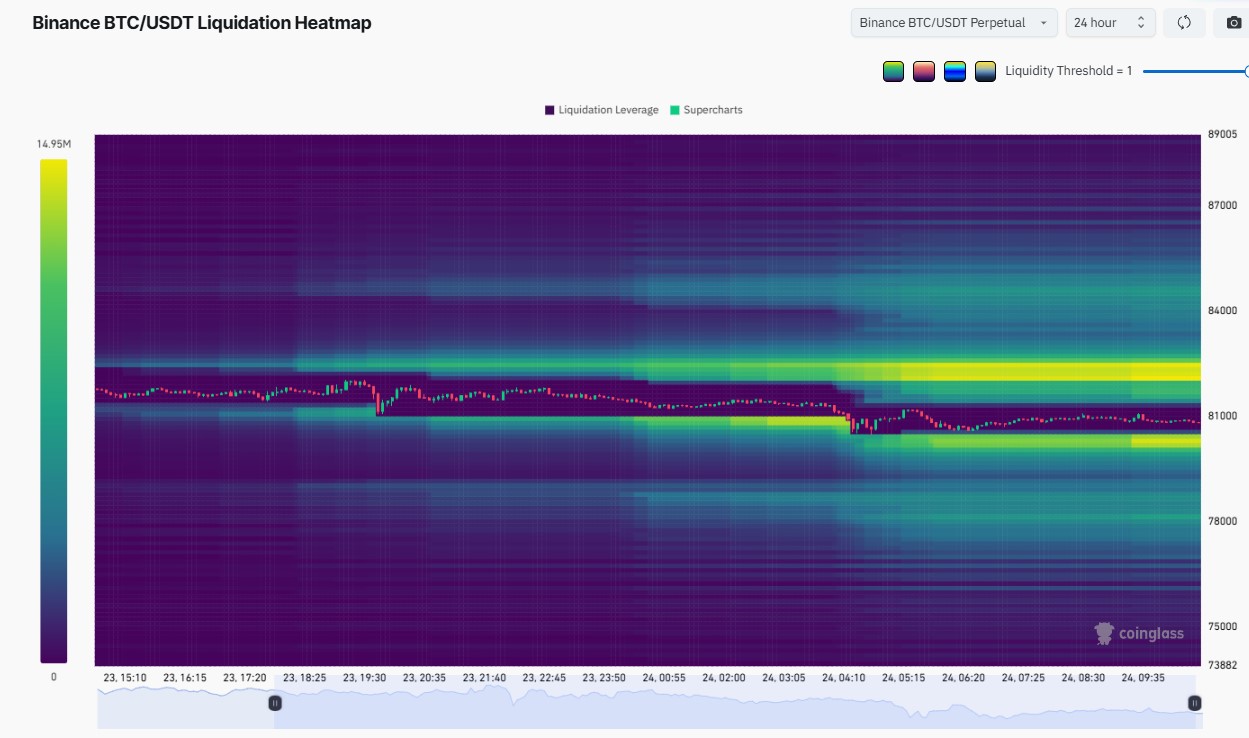The width and height of the screenshot is (1249, 738).
Task: Toggle the Liquidation Leverage legend series
Action: 601,110
